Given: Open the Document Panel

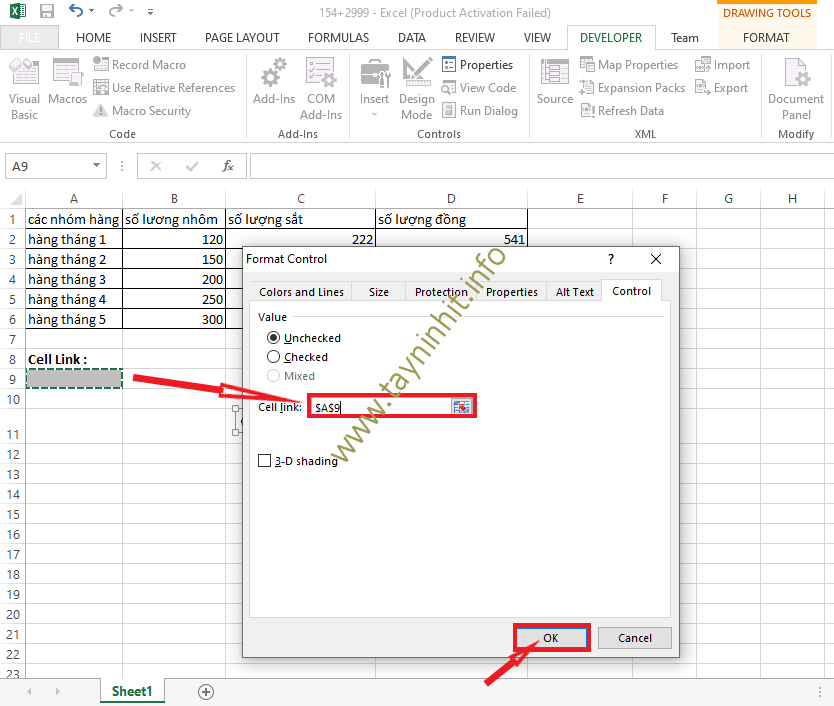Looking at the screenshot, I should click(796, 88).
